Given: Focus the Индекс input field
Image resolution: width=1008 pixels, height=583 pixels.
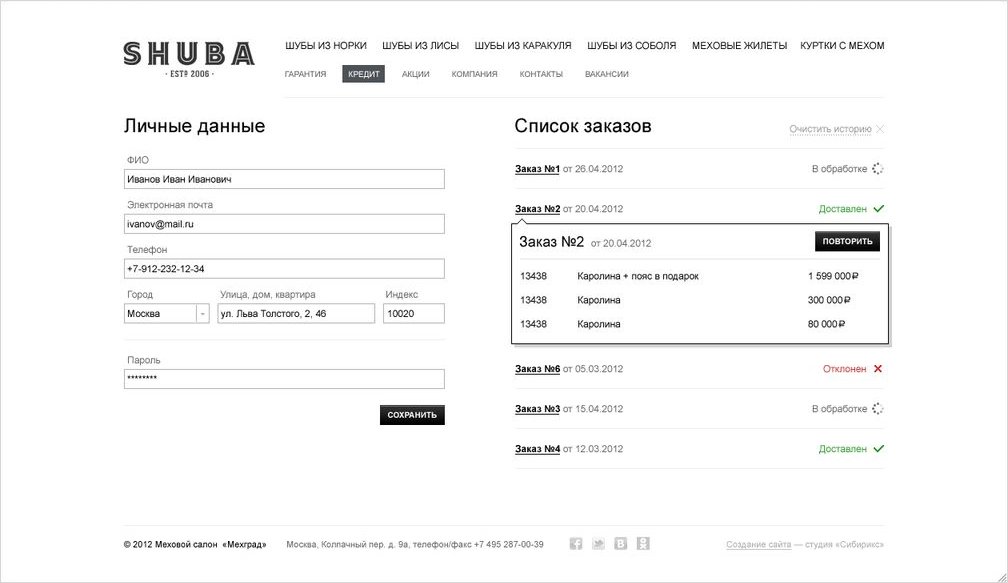Looking at the screenshot, I should point(414,314).
